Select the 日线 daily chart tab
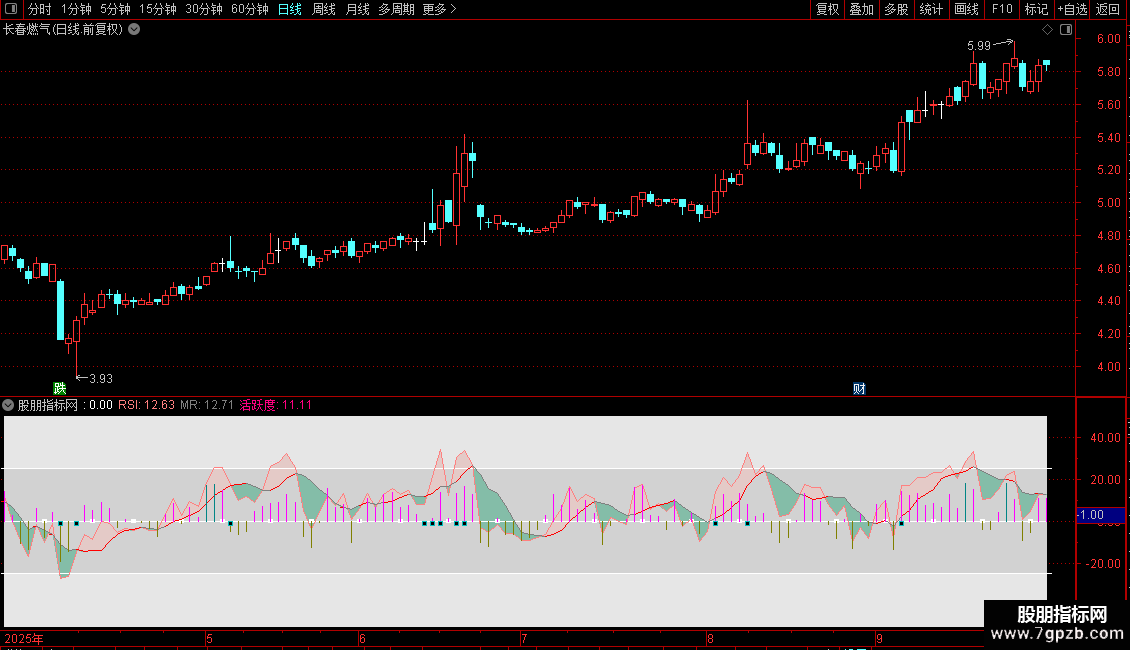 290,9
